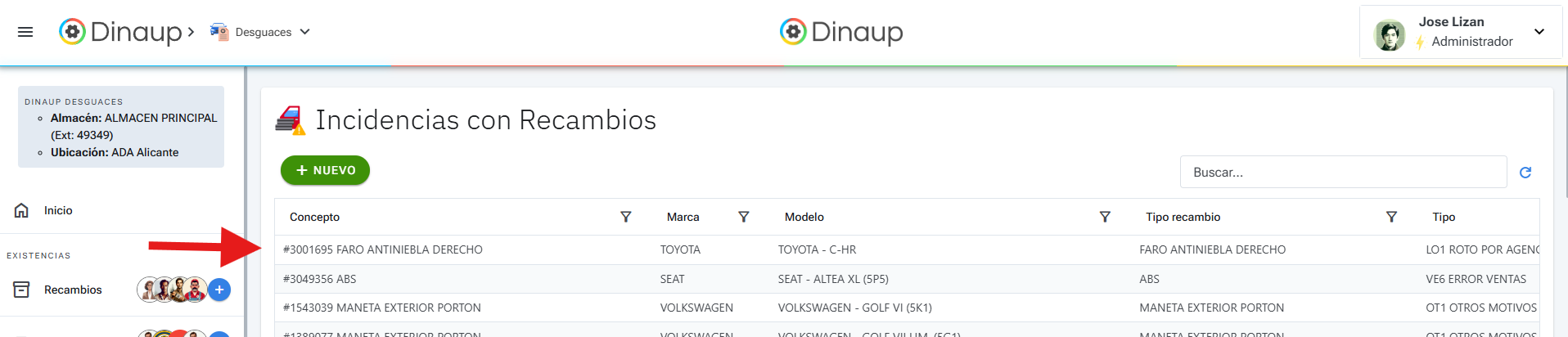
Task: Open the #3001695 FARO ANTINIEBLA DERECHO row
Action: click(383, 249)
